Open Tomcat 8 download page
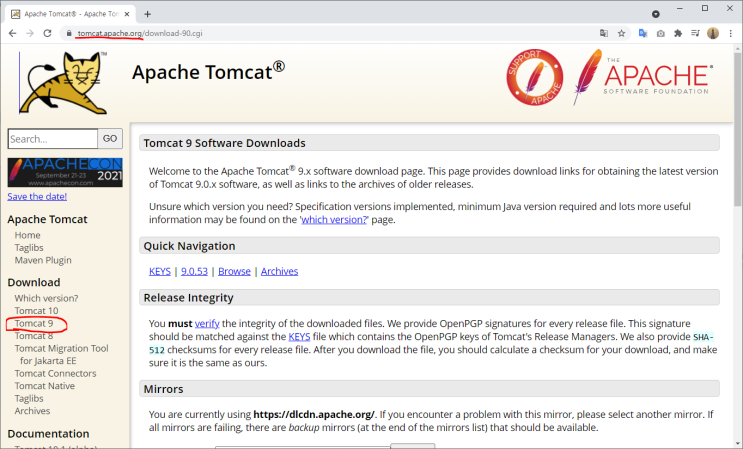Screen dimensions: 743x449 pos(34,336)
